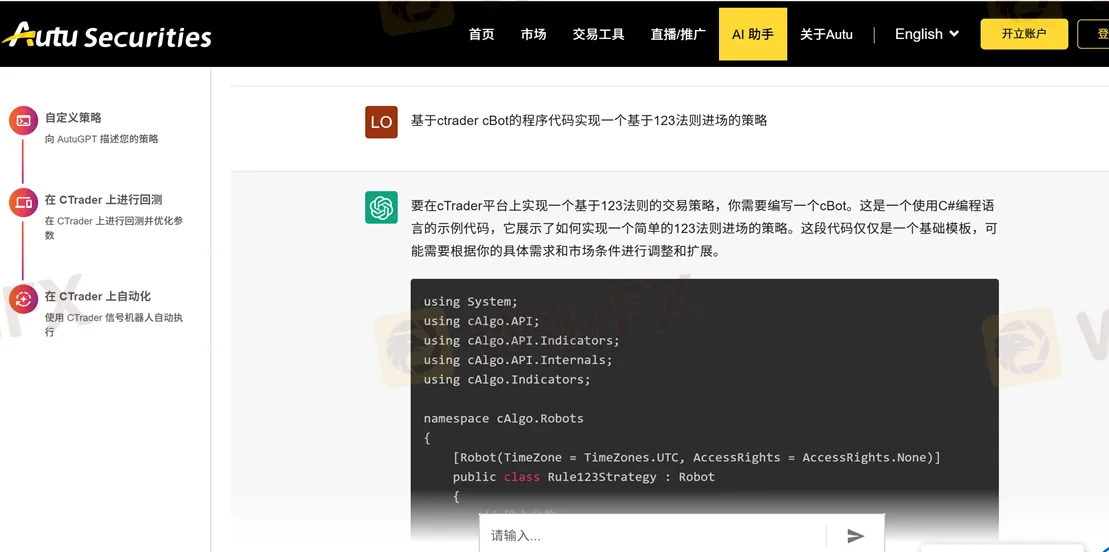Screen dimensions: 1109x552
Task: Click the [Robot(TimeZone = TimeZones.UTC...)] attribute line
Action: pyautogui.click(x=697, y=458)
